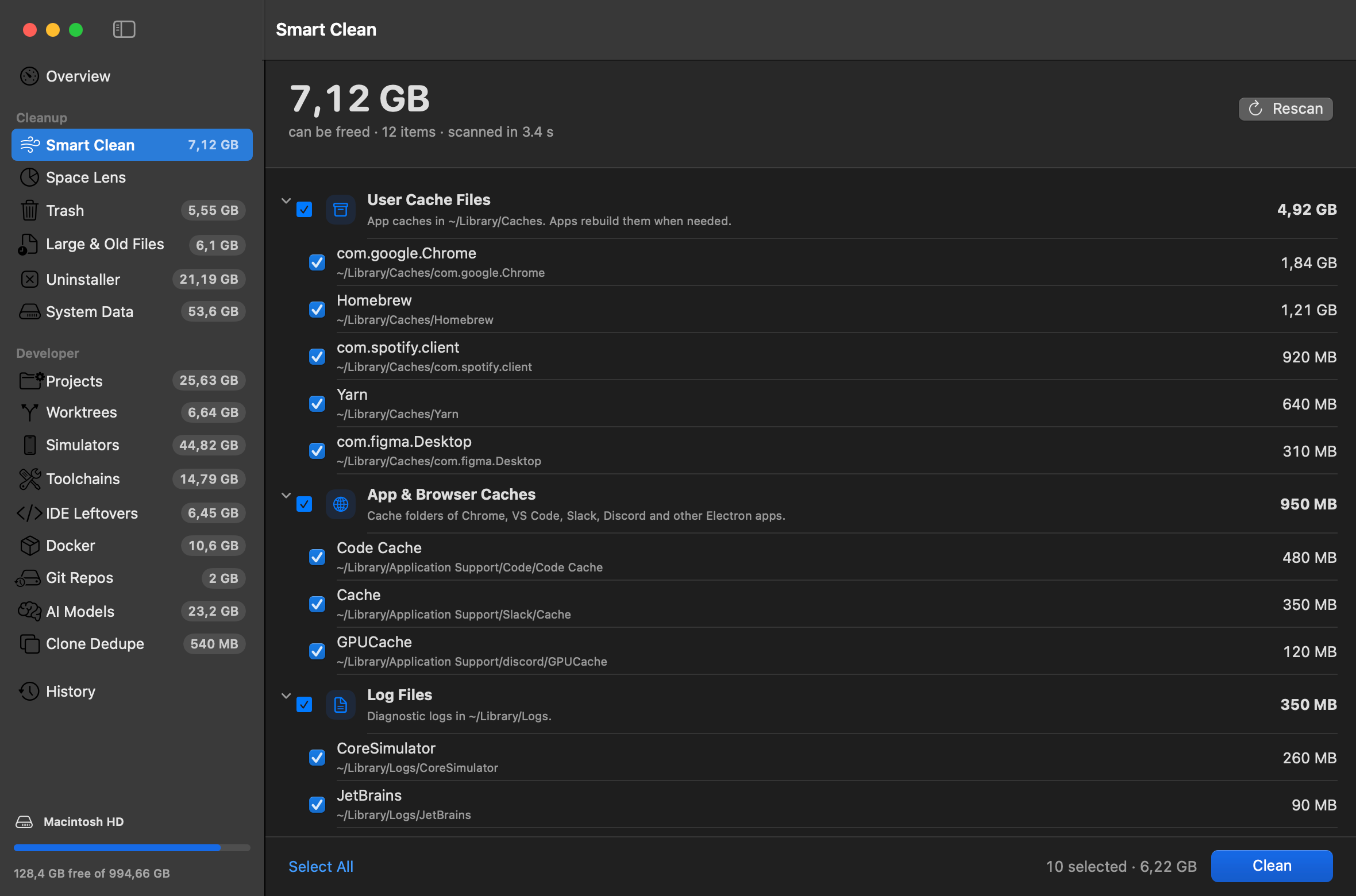Uncheck the Homebrew cache checkbox

coord(317,310)
